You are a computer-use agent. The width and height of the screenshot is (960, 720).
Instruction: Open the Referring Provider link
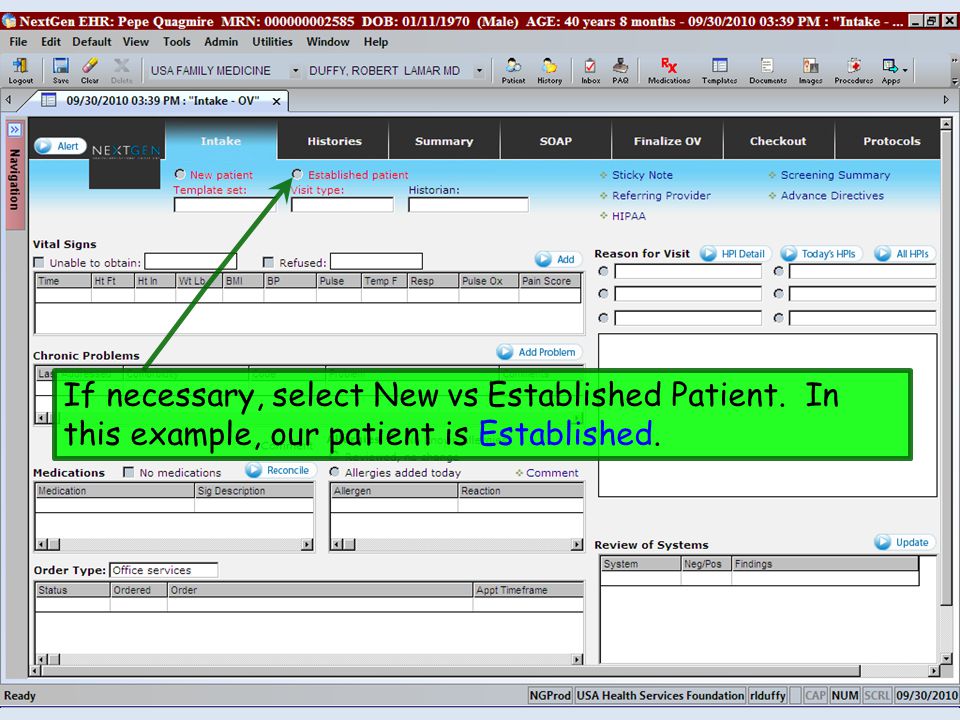coord(661,195)
